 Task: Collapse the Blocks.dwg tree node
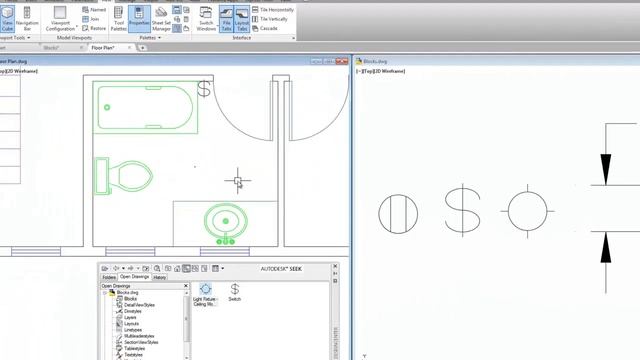pyautogui.click(x=104, y=293)
